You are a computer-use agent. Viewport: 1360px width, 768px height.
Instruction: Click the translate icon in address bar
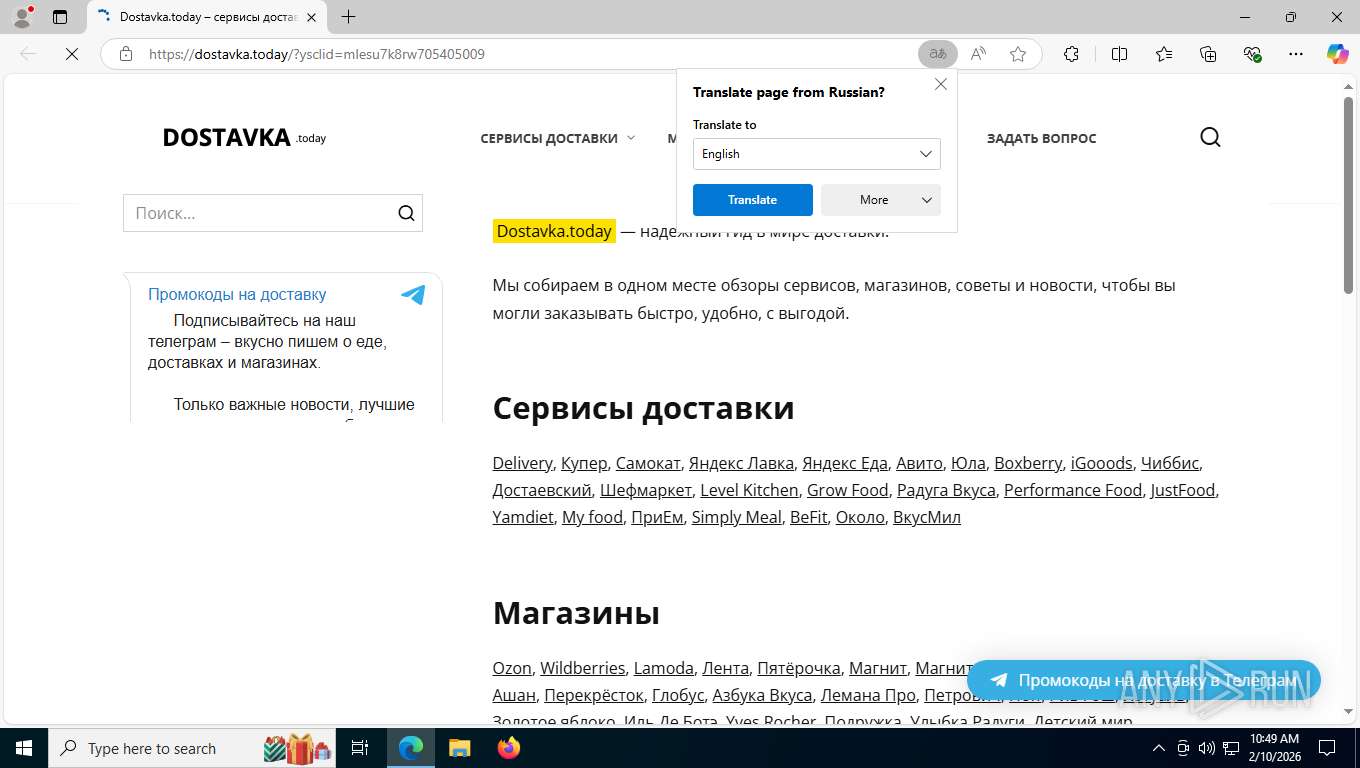click(938, 54)
